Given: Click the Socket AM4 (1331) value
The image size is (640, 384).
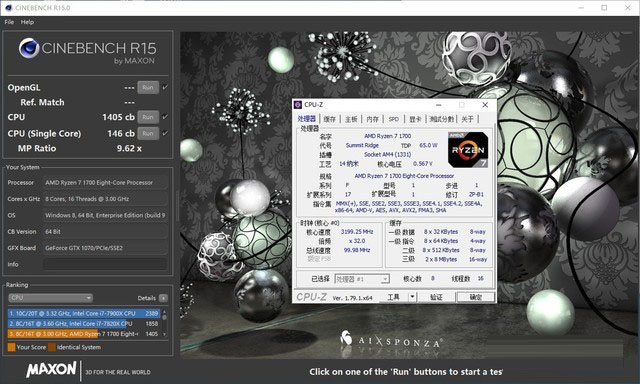Looking at the screenshot, I should [388, 154].
